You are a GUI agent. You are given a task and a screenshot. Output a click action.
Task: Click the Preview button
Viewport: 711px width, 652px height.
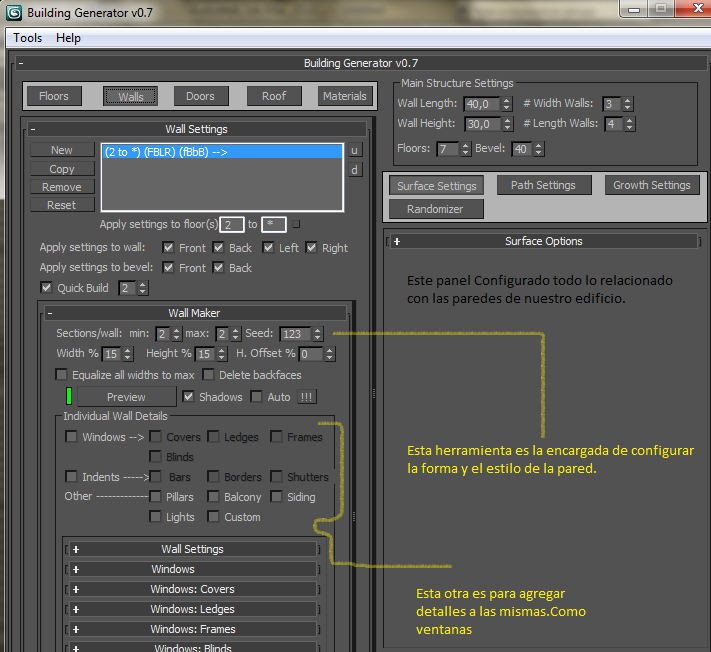(x=126, y=397)
